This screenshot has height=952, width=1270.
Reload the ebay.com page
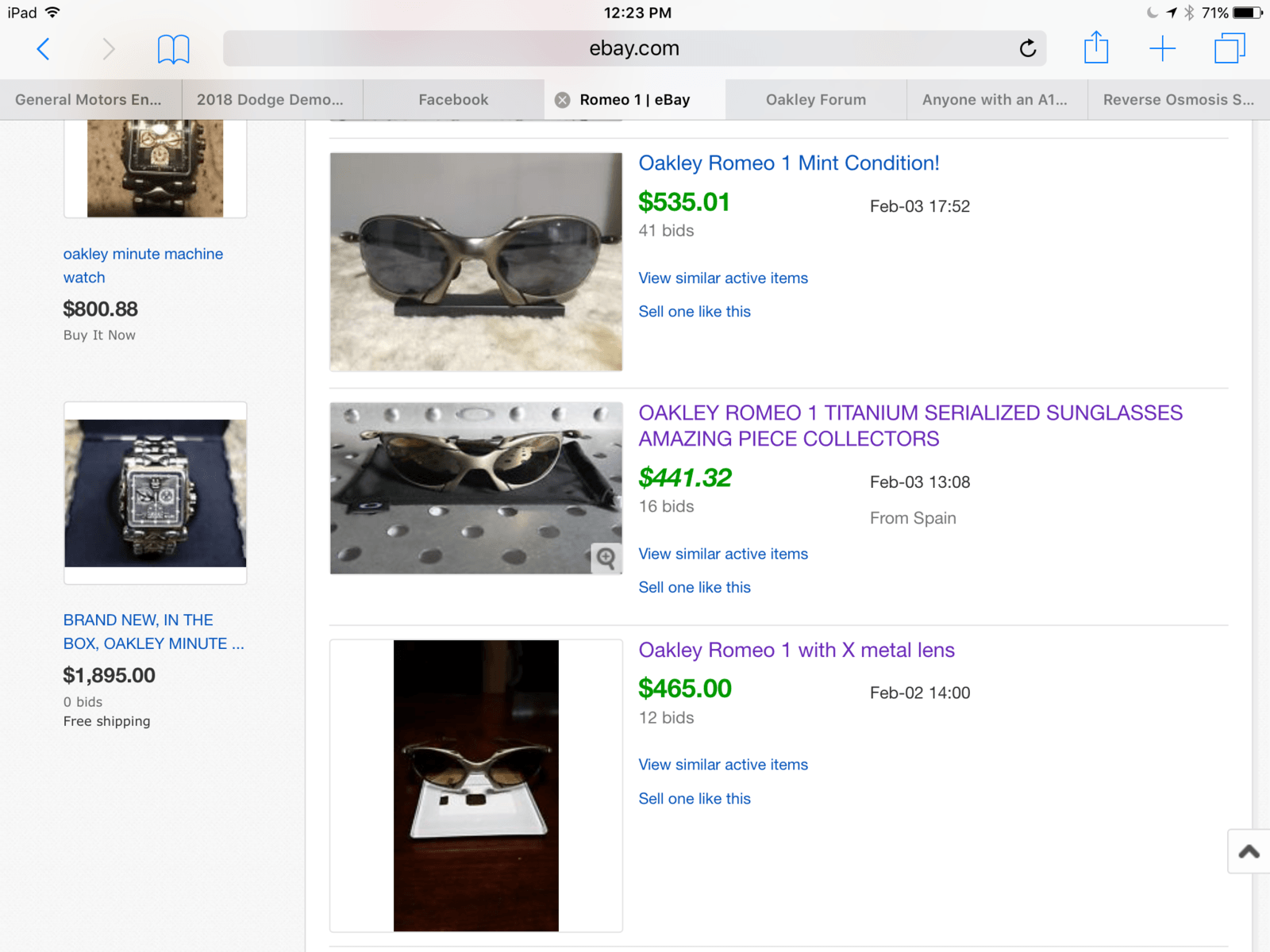point(1027,48)
